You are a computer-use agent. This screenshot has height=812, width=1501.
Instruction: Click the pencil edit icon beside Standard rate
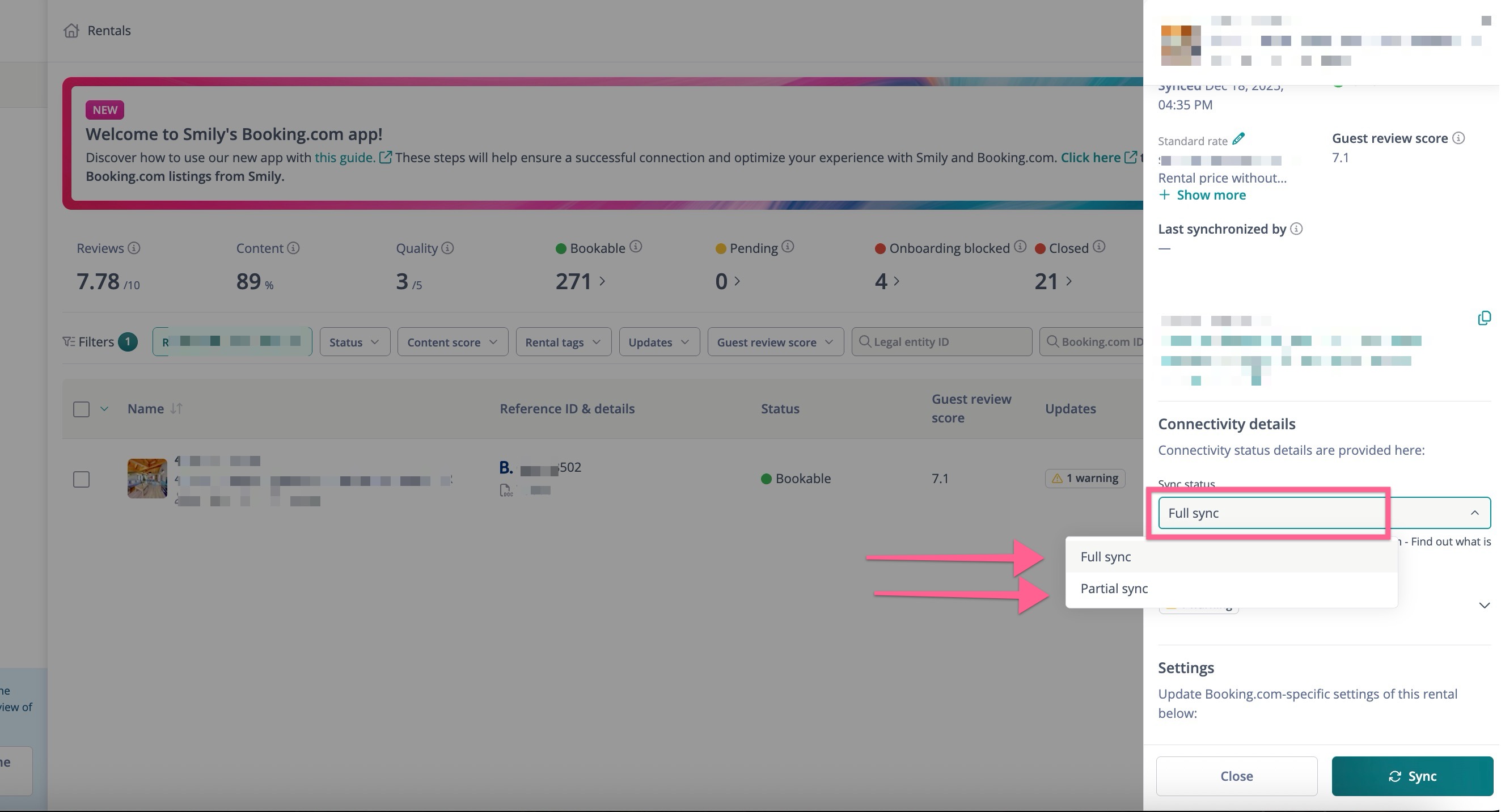[1239, 138]
